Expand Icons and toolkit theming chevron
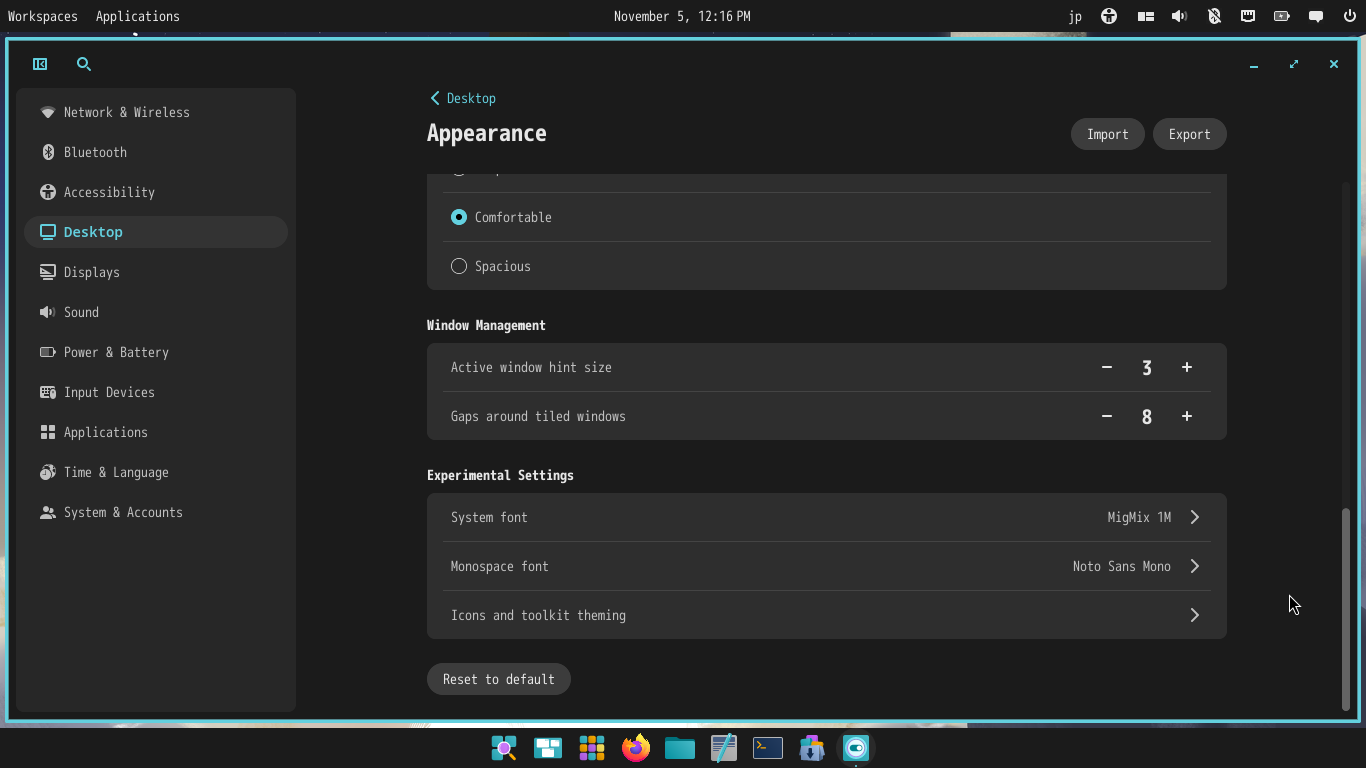The height and width of the screenshot is (768, 1366). coord(1195,615)
